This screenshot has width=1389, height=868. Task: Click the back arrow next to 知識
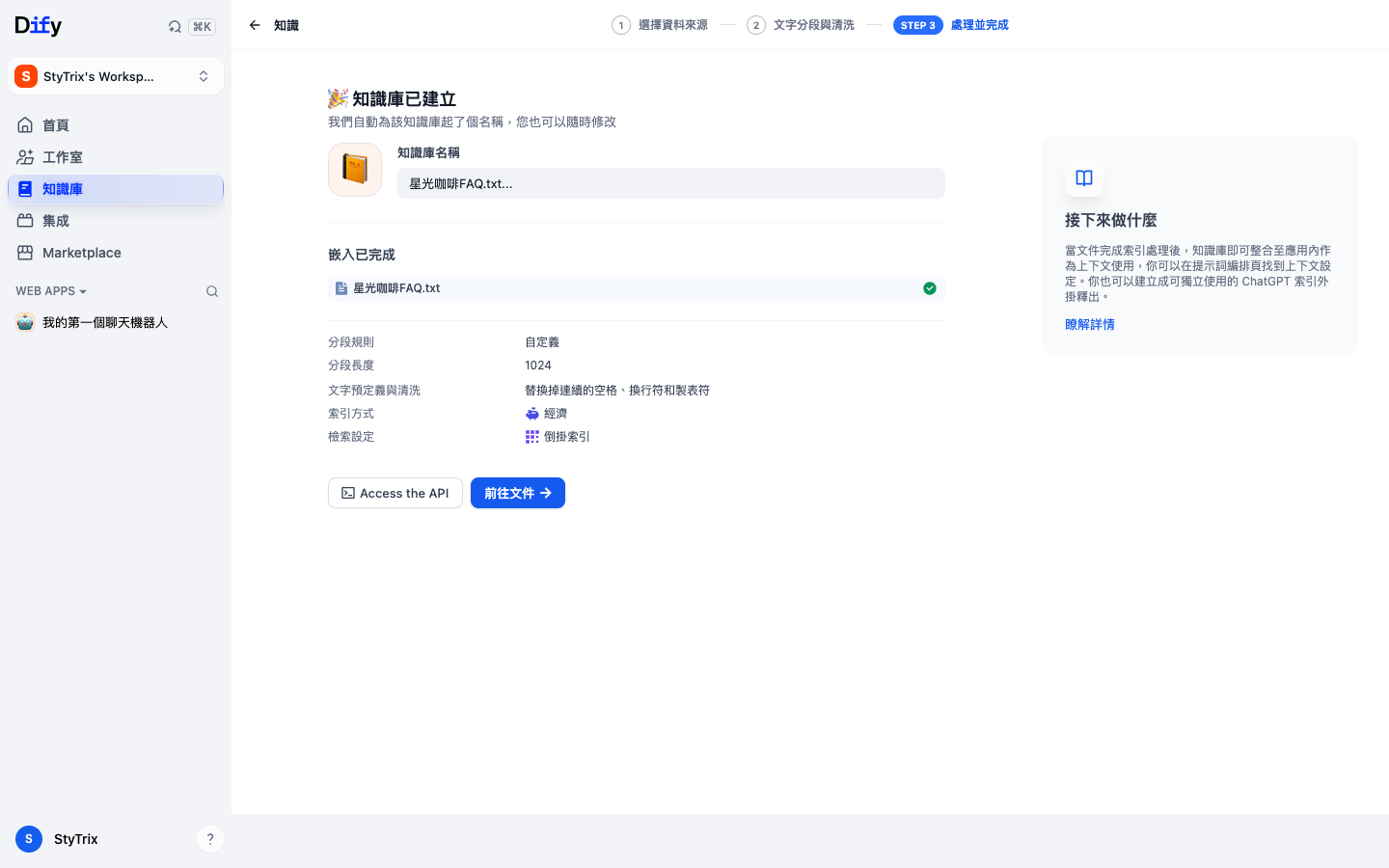point(255,25)
